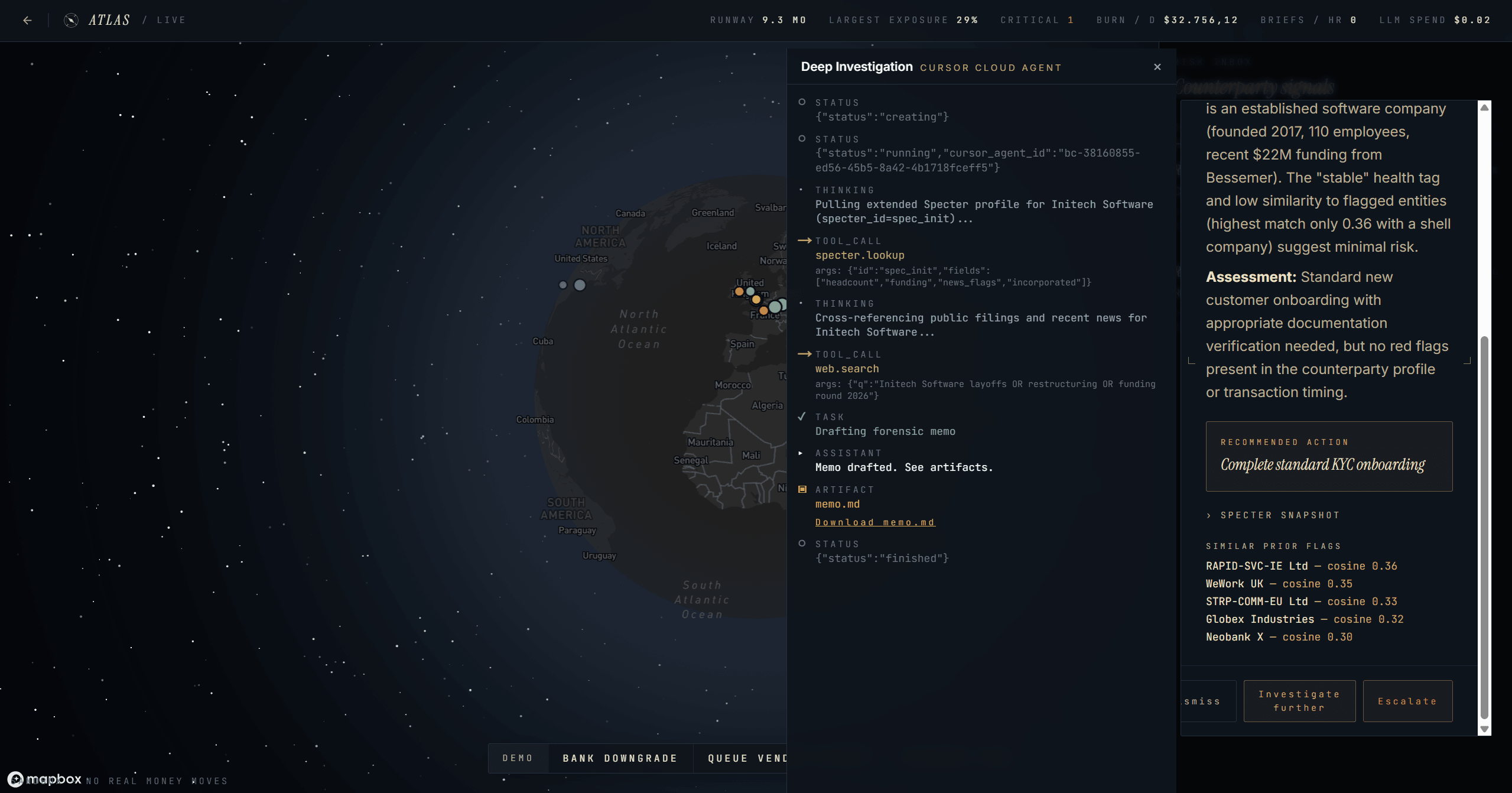Click scrollbar down arrow in signals panel
1512x793 pixels.
tap(1484, 729)
